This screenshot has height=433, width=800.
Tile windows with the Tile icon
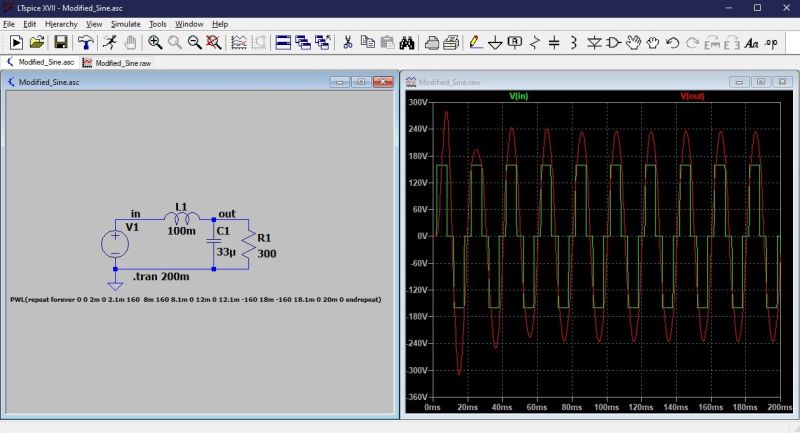[283, 43]
